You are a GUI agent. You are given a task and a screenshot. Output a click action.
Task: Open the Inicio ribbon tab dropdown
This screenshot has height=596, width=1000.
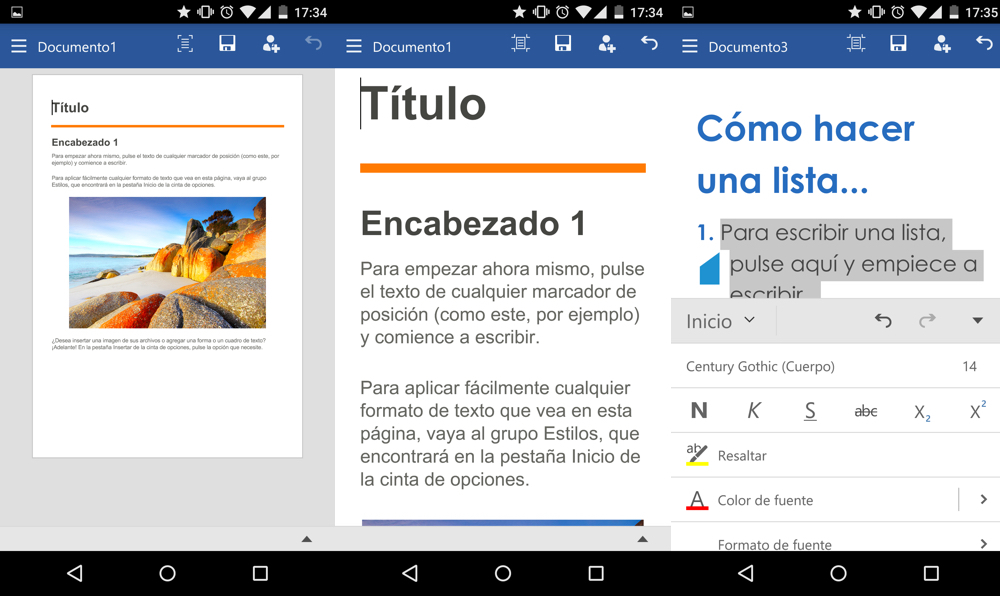click(721, 321)
